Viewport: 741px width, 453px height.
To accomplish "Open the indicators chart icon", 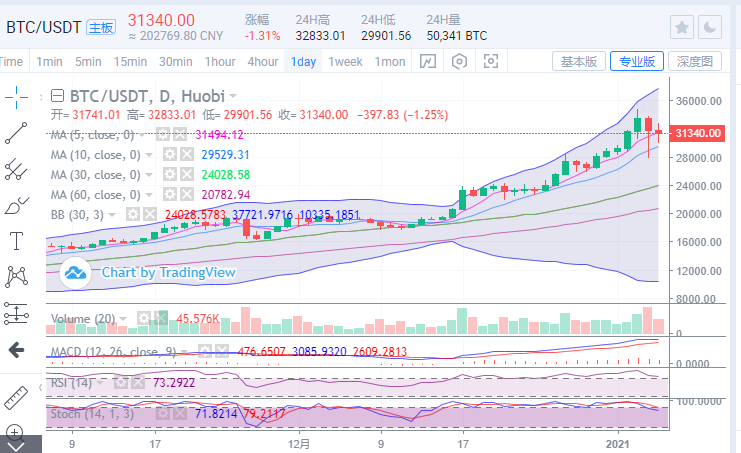I will pos(428,61).
